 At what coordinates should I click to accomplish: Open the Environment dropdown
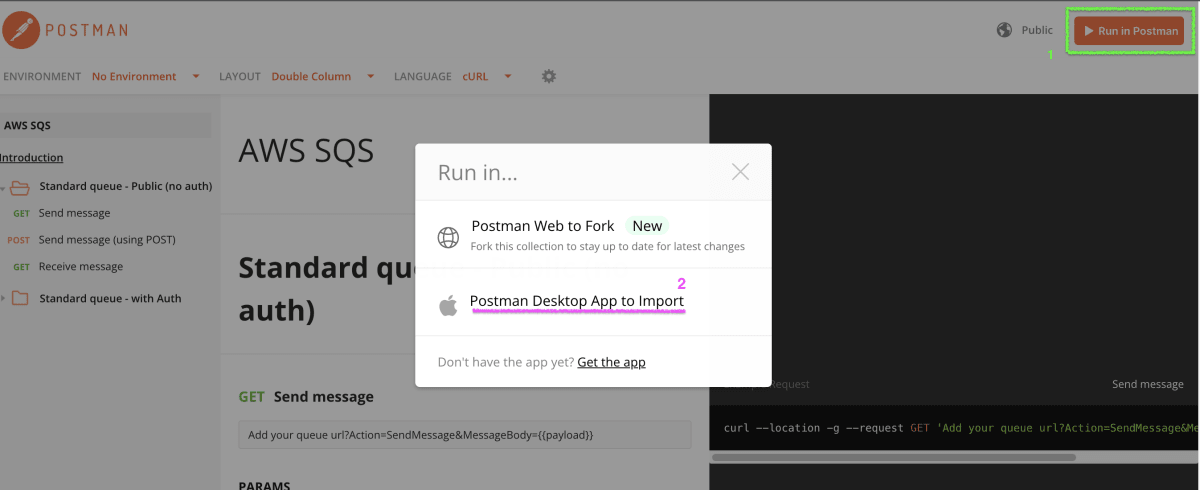(146, 76)
